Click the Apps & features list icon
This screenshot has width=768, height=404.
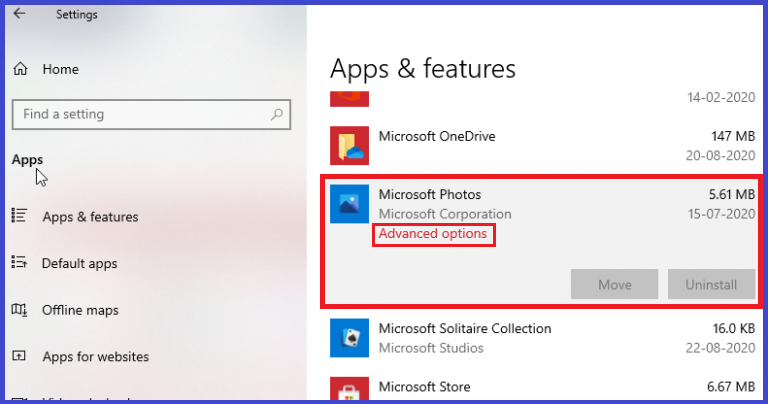pos(19,215)
